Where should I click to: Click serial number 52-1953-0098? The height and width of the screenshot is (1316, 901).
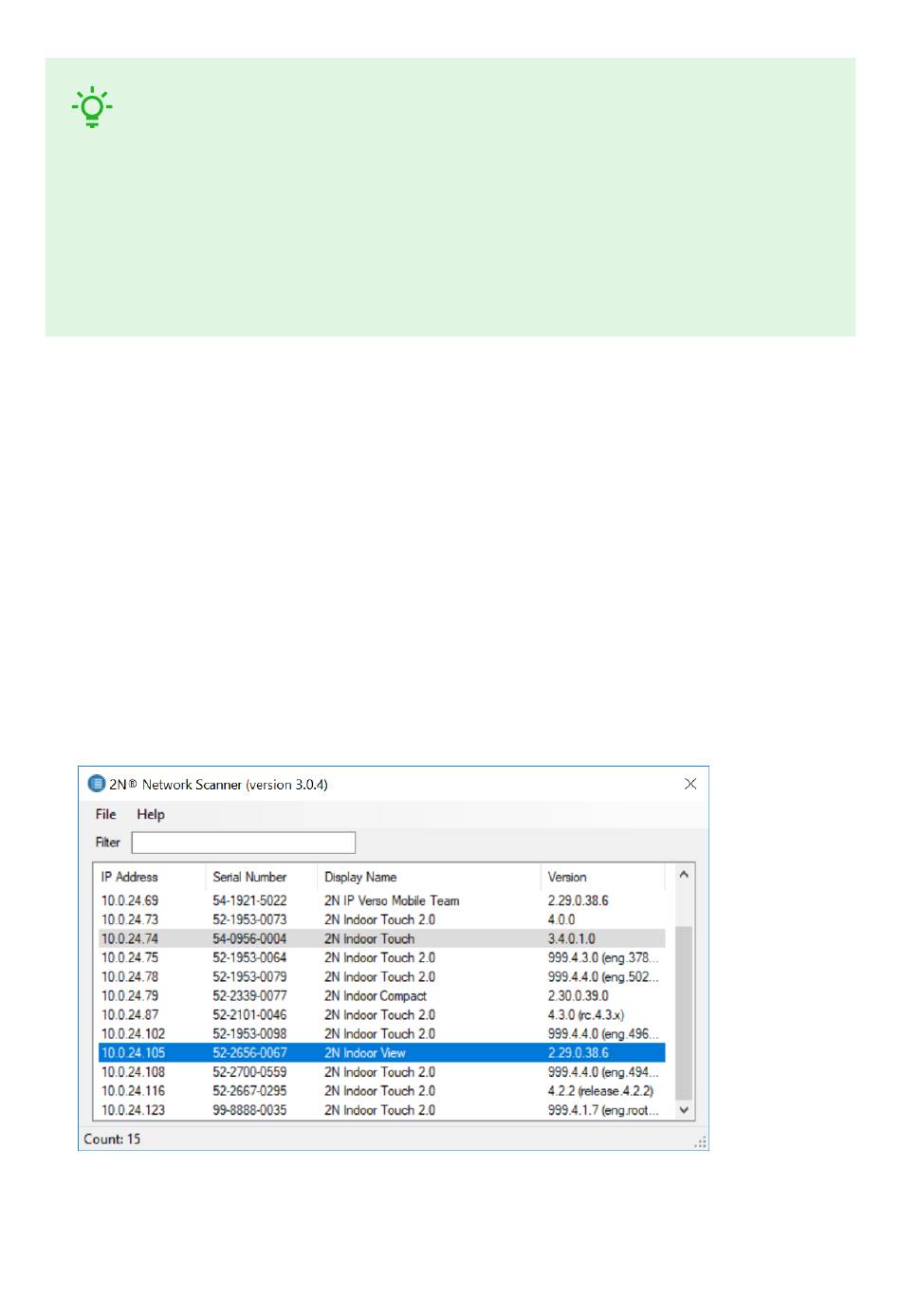[249, 1033]
